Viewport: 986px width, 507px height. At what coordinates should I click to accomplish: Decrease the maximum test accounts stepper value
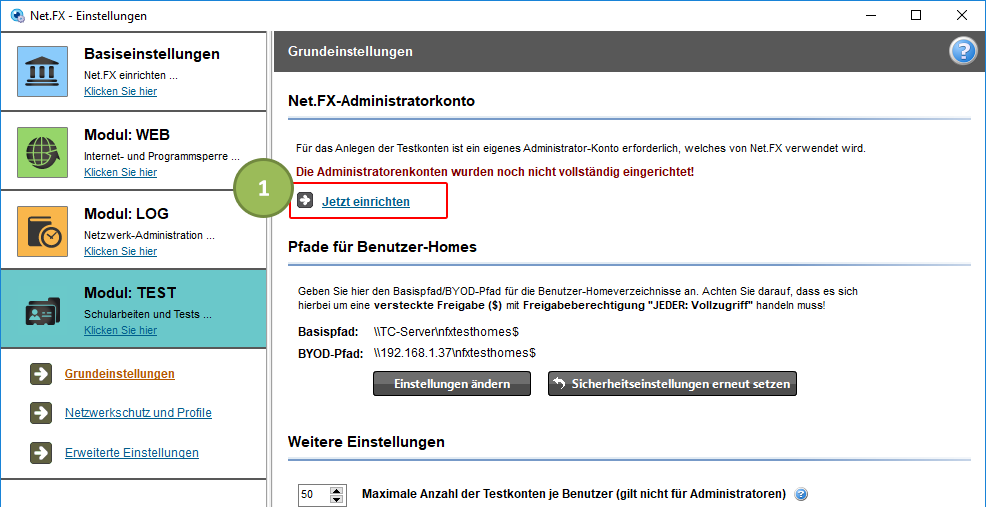point(337,499)
